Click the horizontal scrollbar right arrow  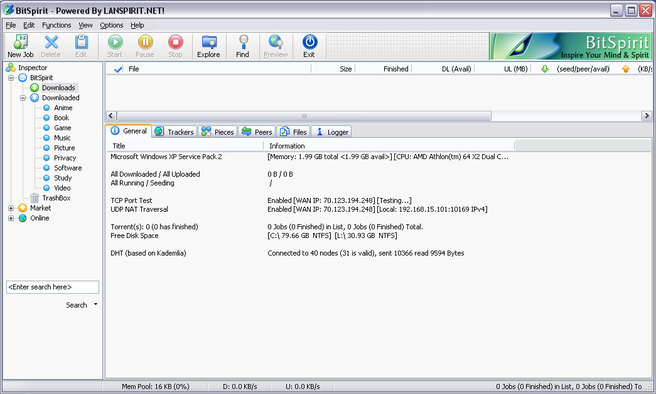(x=646, y=116)
